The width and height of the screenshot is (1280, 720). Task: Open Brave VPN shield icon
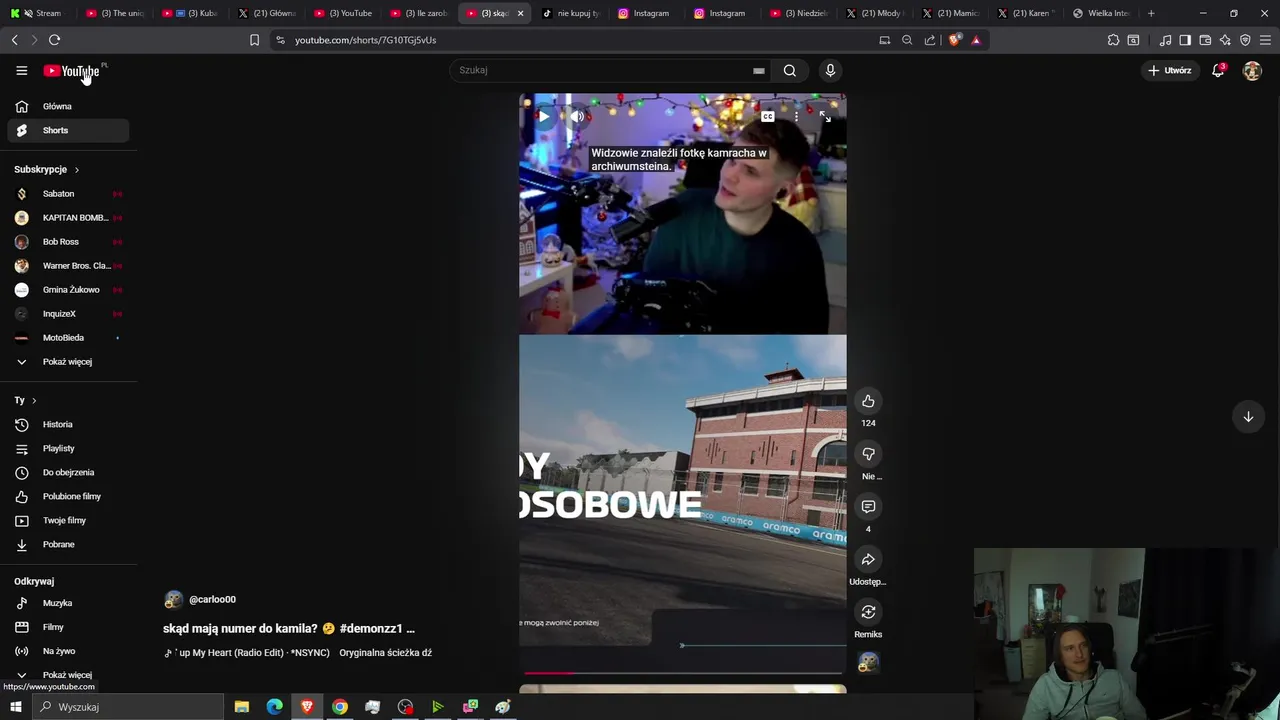coord(1245,40)
